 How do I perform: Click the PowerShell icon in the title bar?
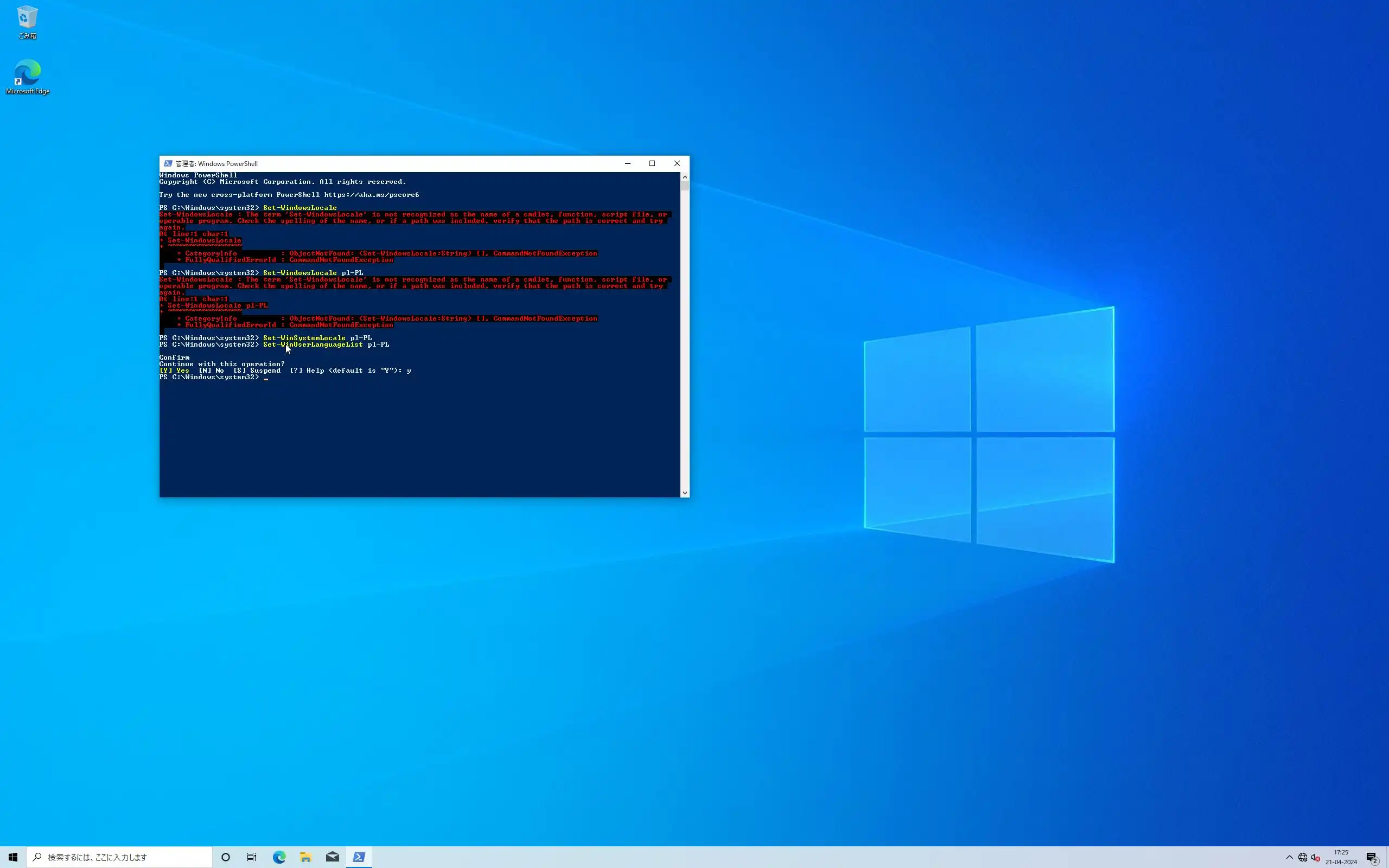[168, 164]
